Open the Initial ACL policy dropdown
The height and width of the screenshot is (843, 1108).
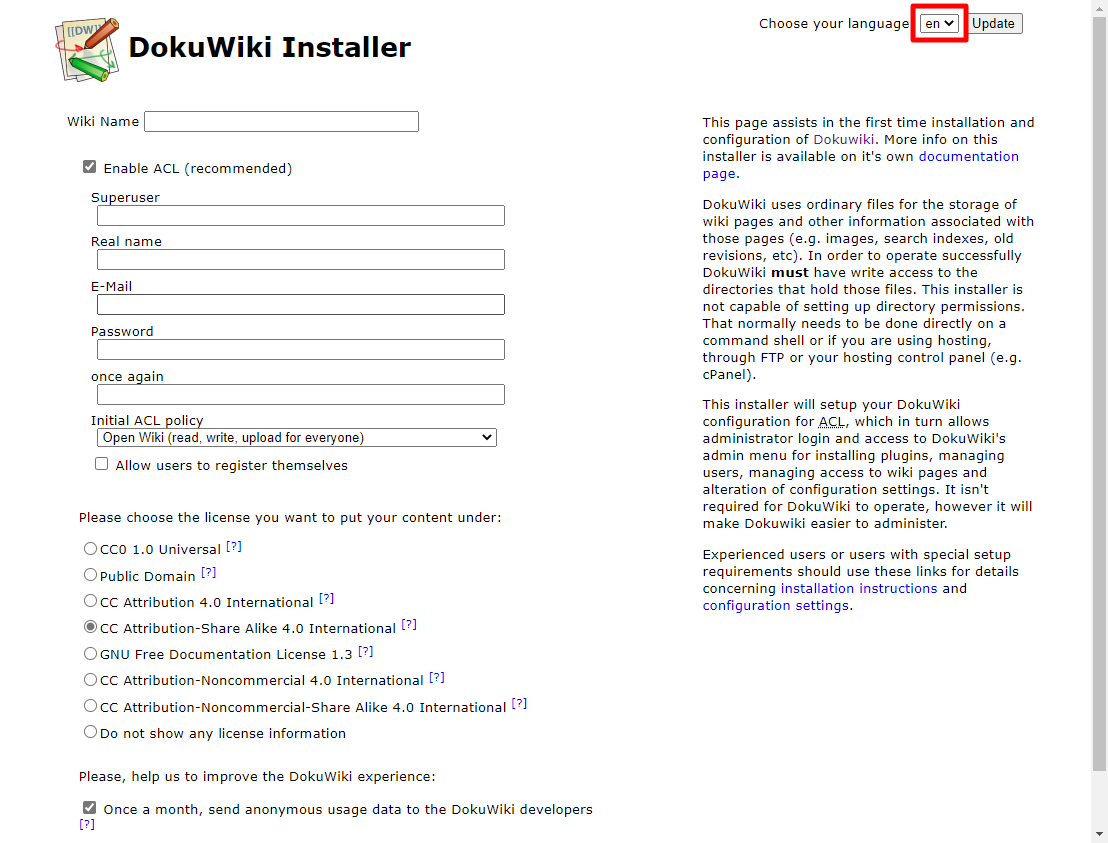click(x=295, y=437)
